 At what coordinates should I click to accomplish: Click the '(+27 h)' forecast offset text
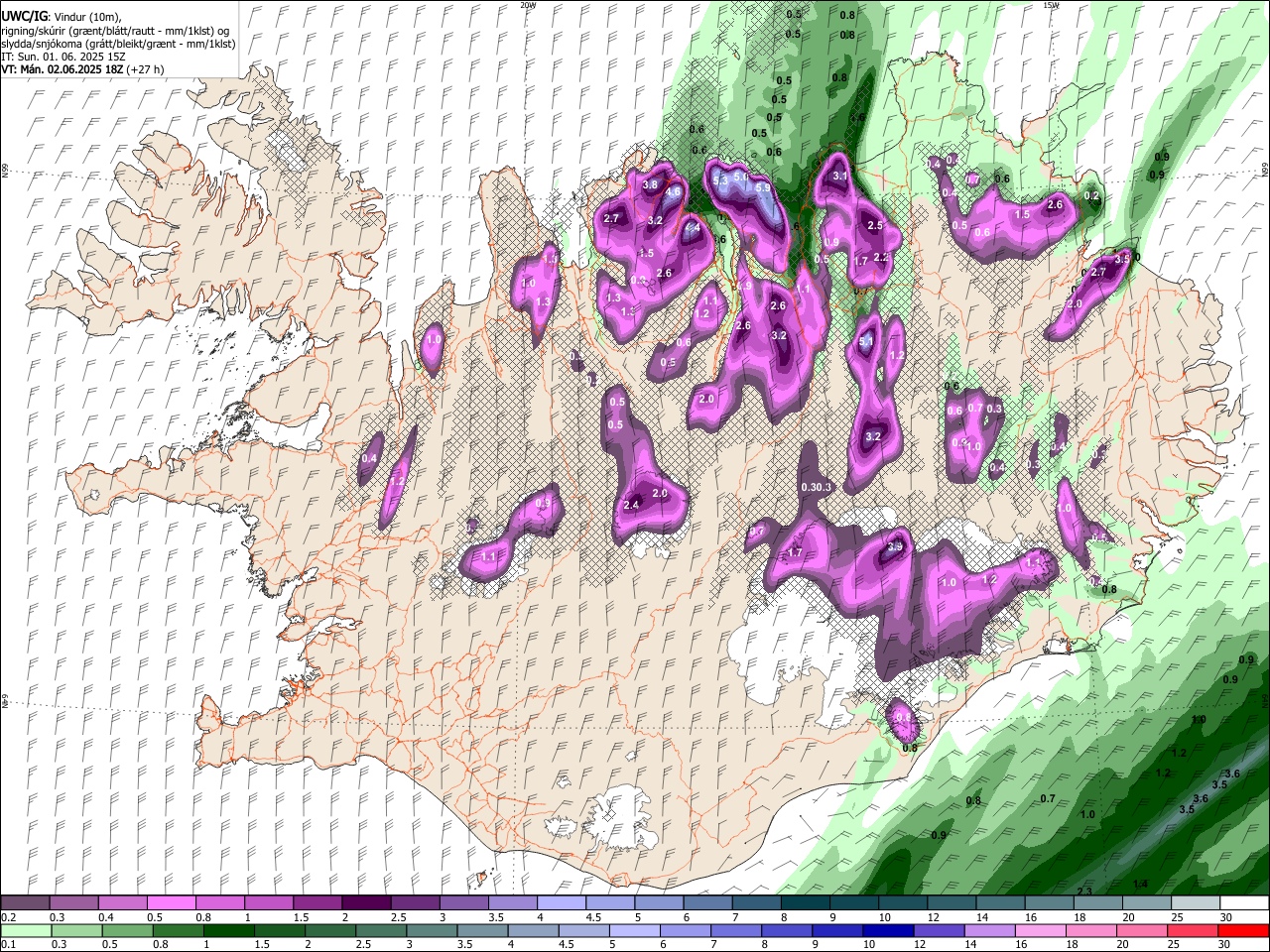point(145,69)
